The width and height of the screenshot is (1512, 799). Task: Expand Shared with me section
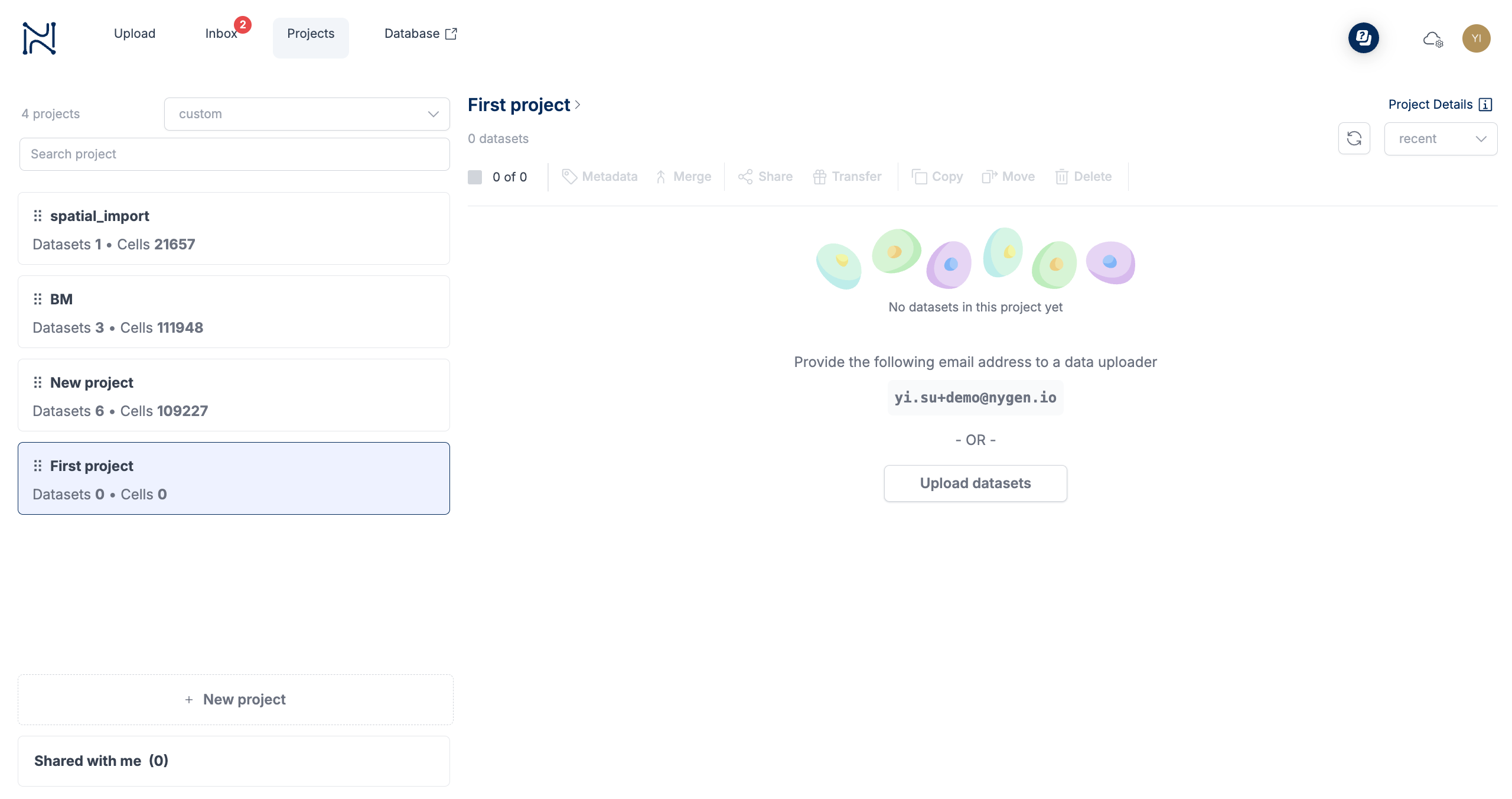(234, 761)
